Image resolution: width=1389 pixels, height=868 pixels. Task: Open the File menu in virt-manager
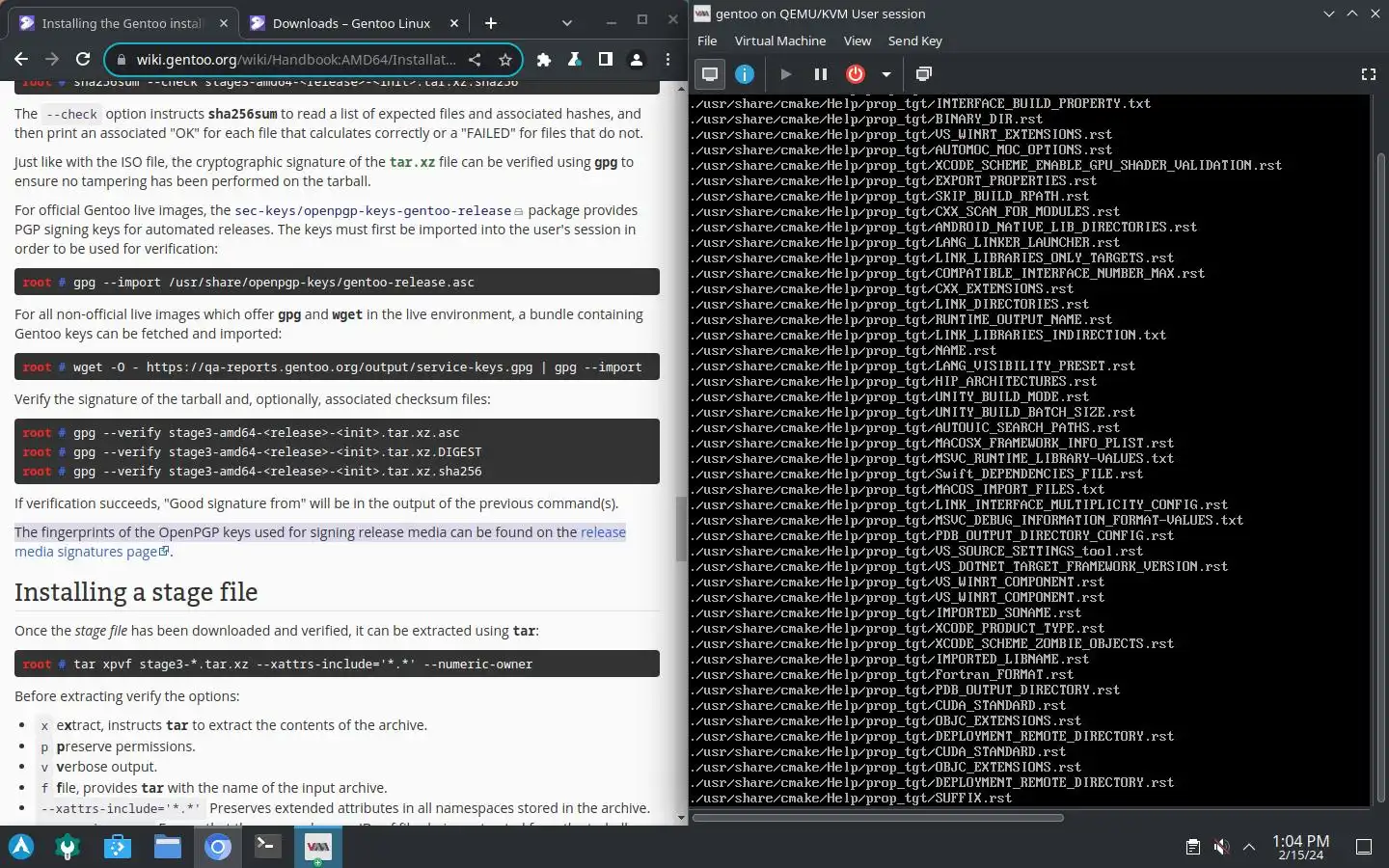pos(707,41)
